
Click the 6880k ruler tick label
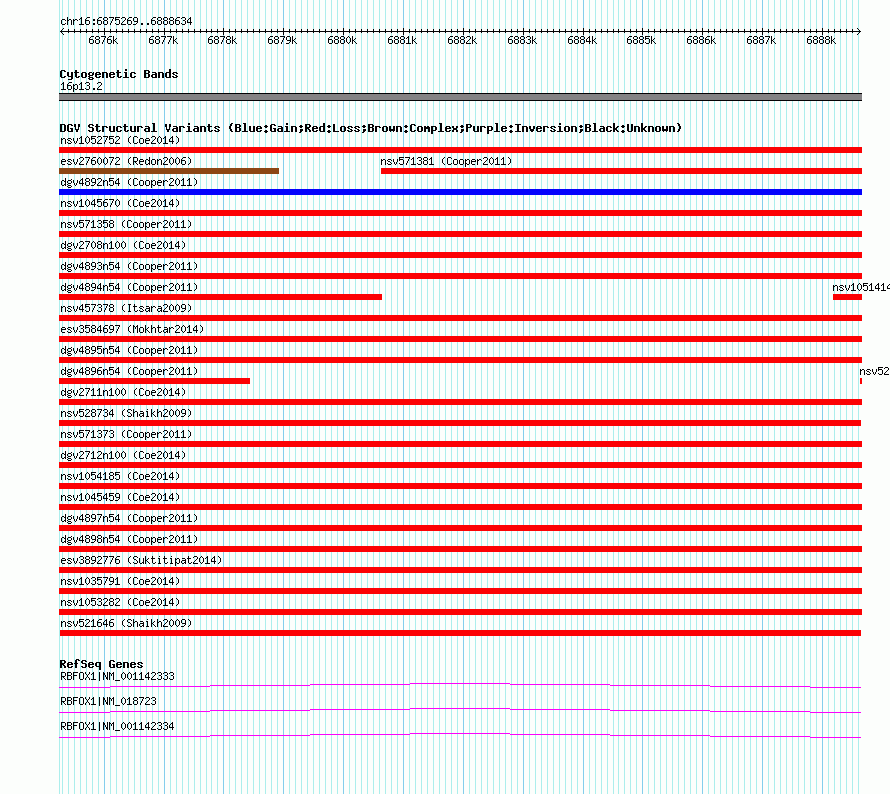[342, 41]
